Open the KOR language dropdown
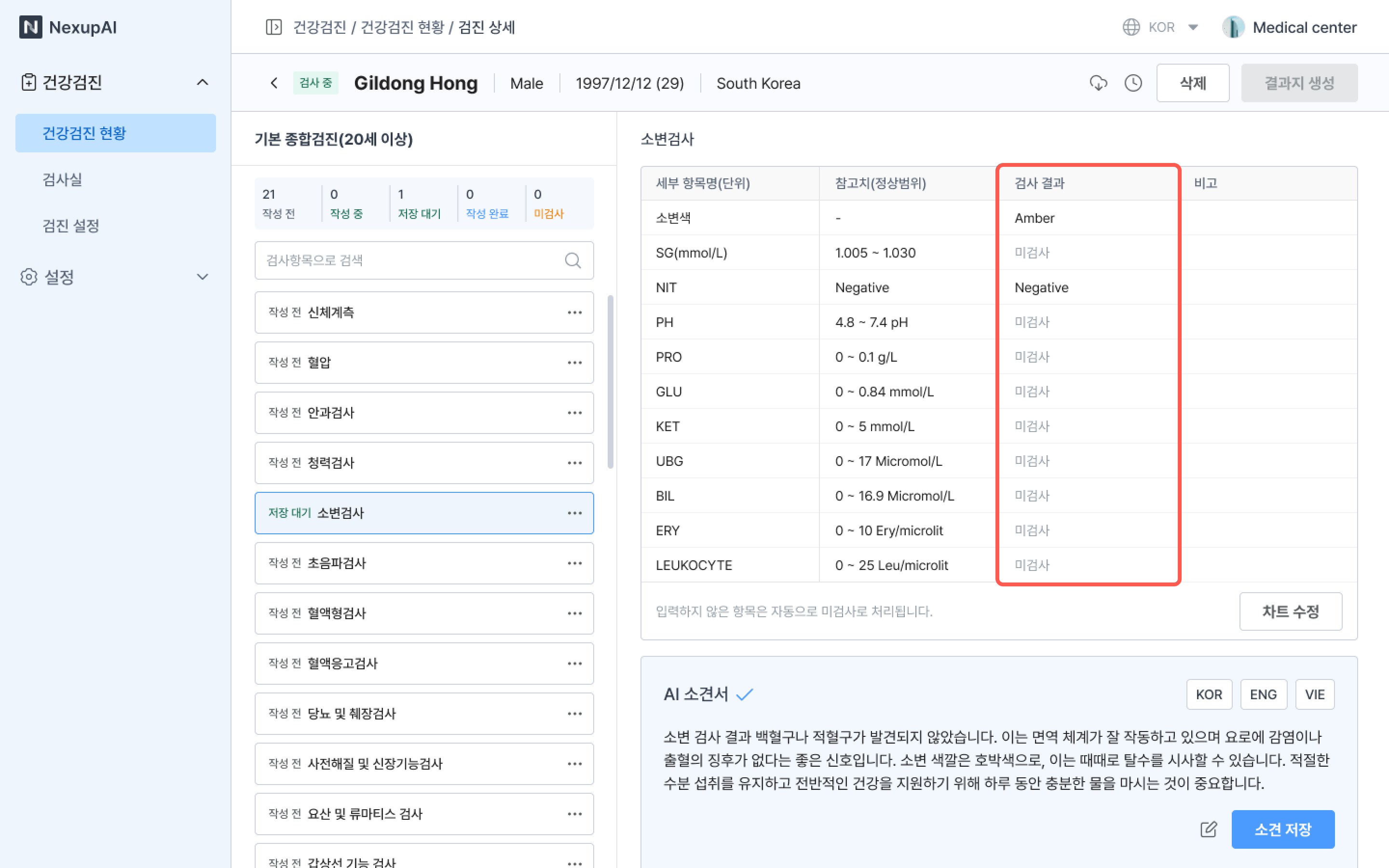The width and height of the screenshot is (1389, 868). pos(1161,27)
